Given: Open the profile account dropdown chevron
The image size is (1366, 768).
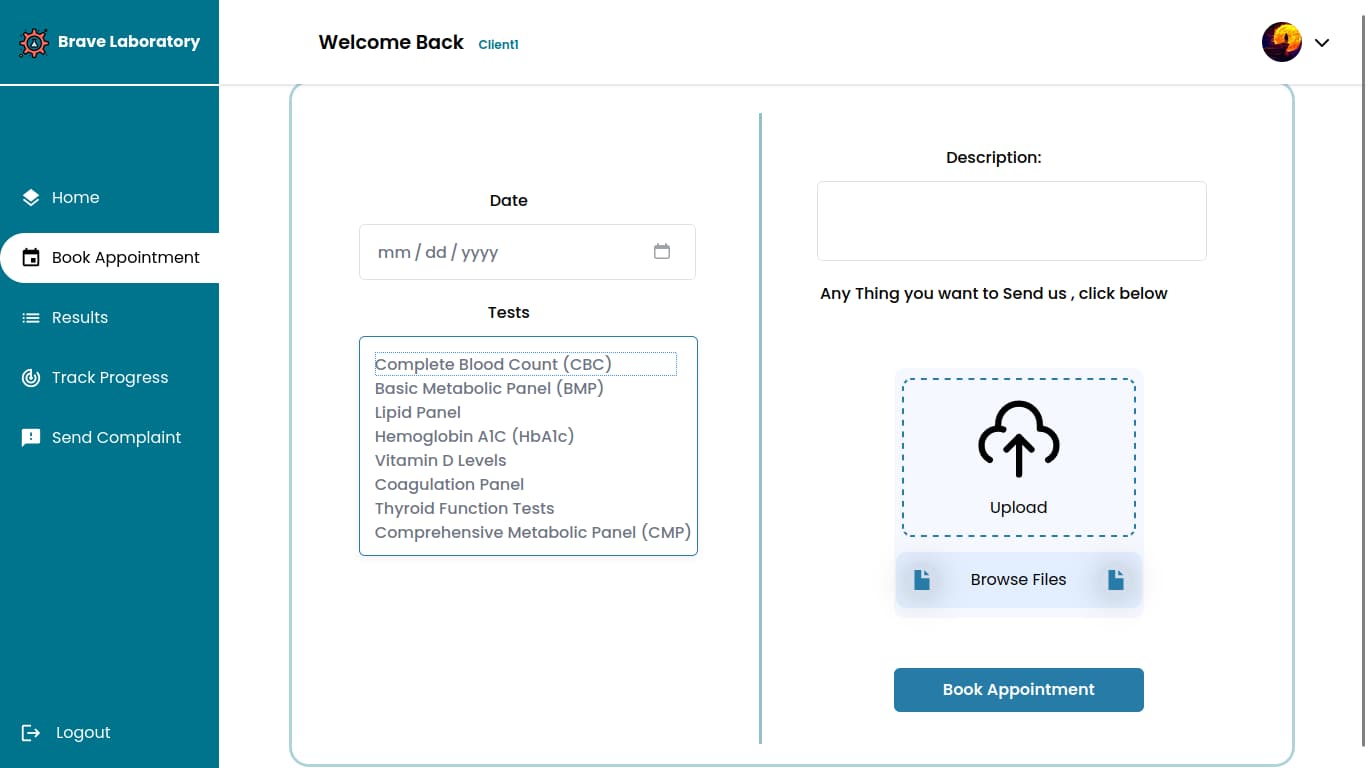Looking at the screenshot, I should 1322,43.
